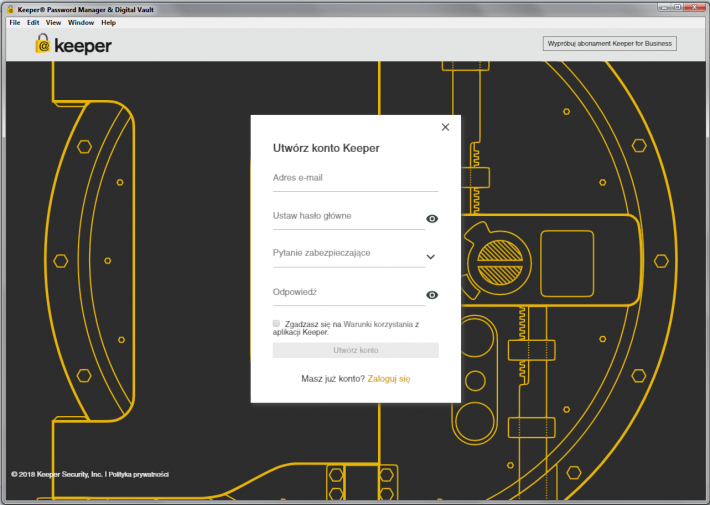The height and width of the screenshot is (505, 710).
Task: Tick the Warunki korzystania agreement checkbox
Action: click(x=276, y=323)
